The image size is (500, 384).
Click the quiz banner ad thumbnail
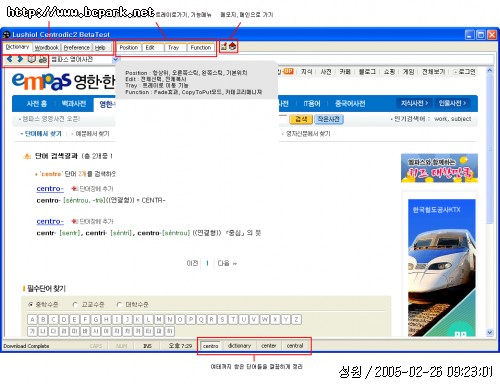click(439, 168)
